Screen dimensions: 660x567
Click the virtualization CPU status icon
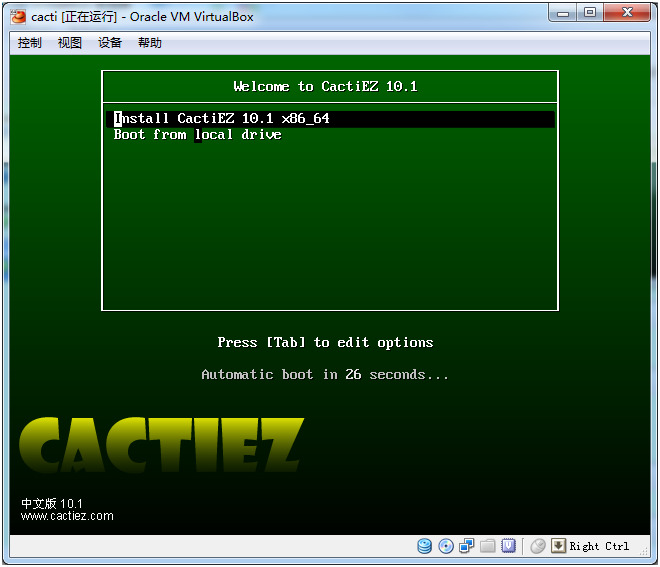[x=508, y=546]
